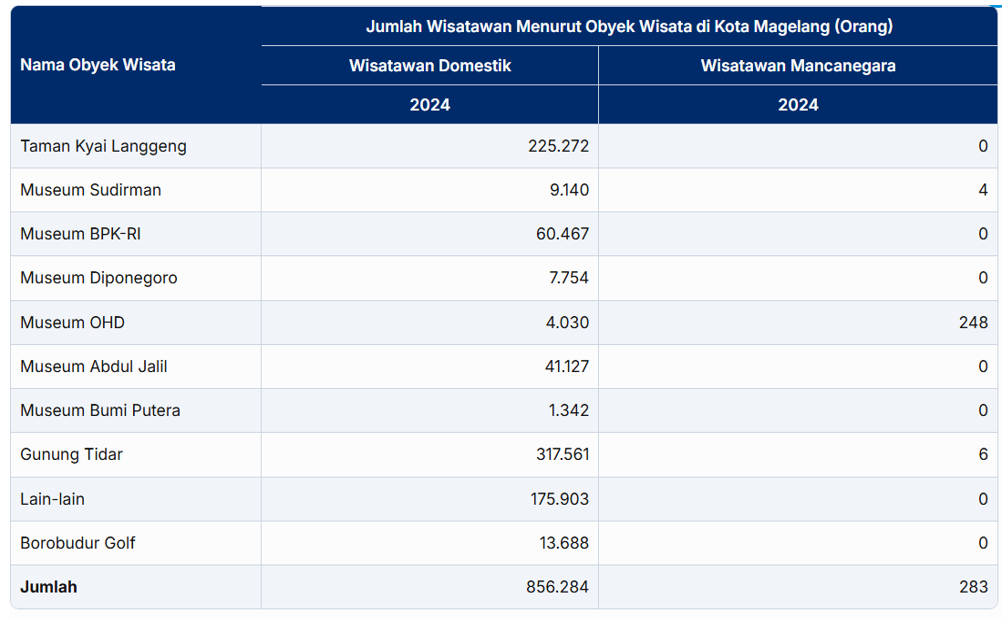This screenshot has width=1006, height=619.
Task: Select the Lain-lain row label
Action: (59, 498)
